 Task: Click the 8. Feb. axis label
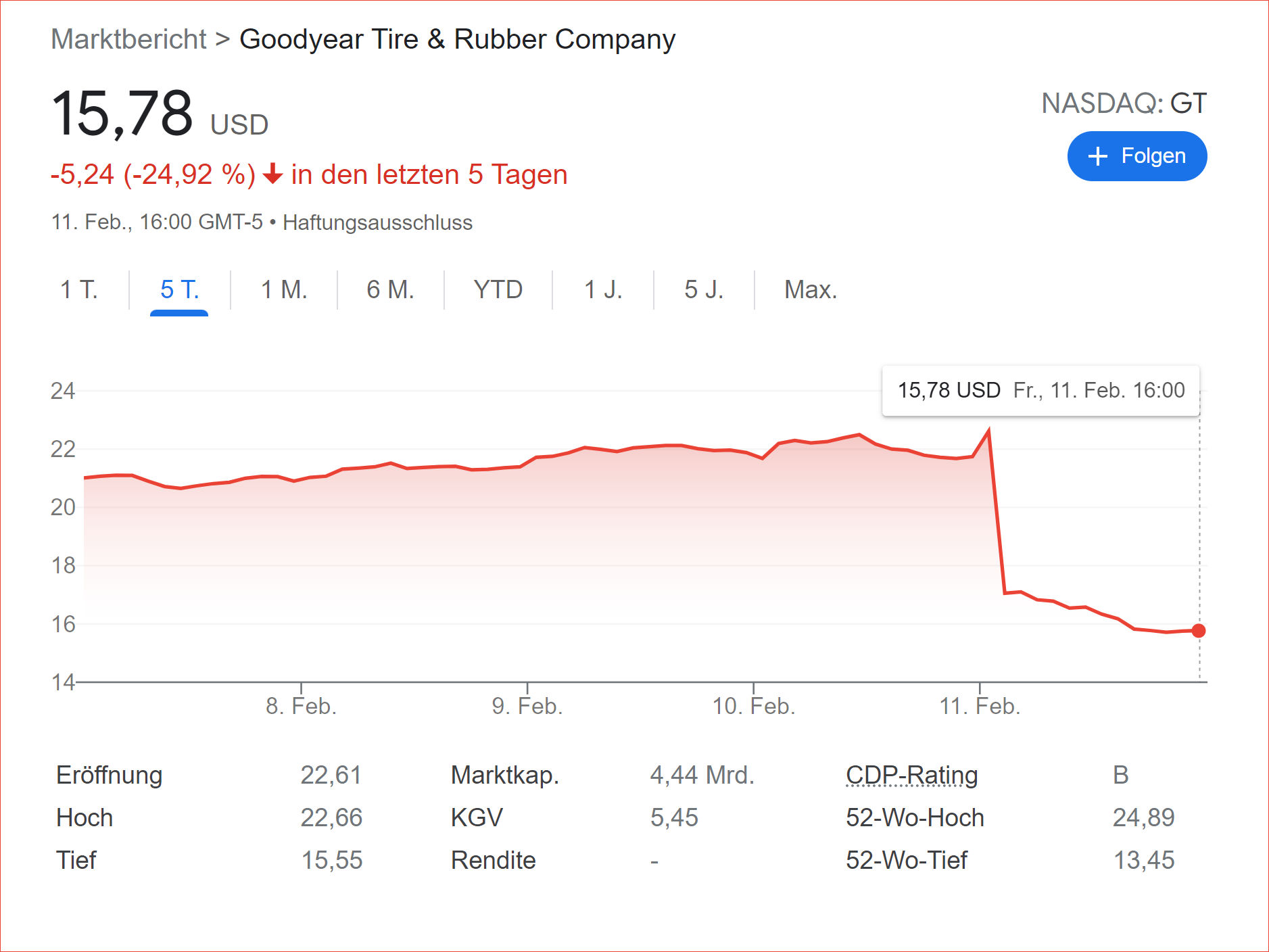(x=301, y=706)
